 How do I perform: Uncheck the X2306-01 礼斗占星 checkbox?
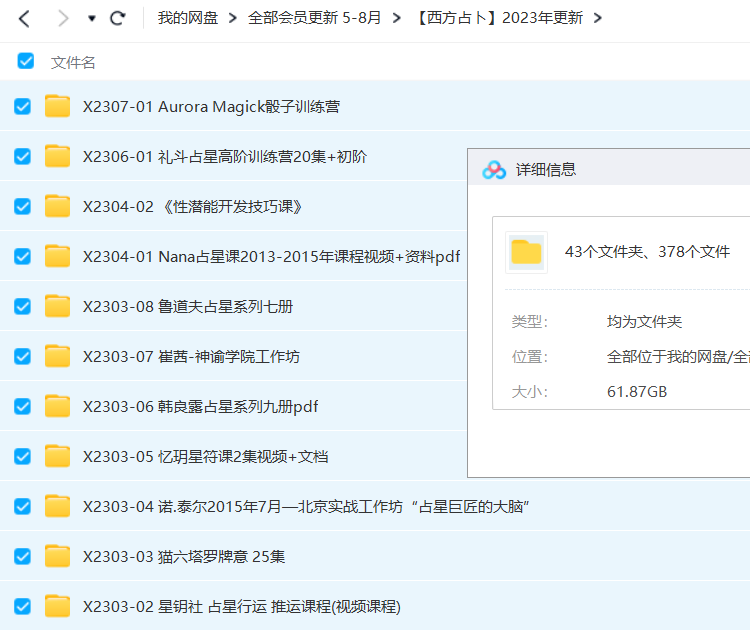click(22, 156)
